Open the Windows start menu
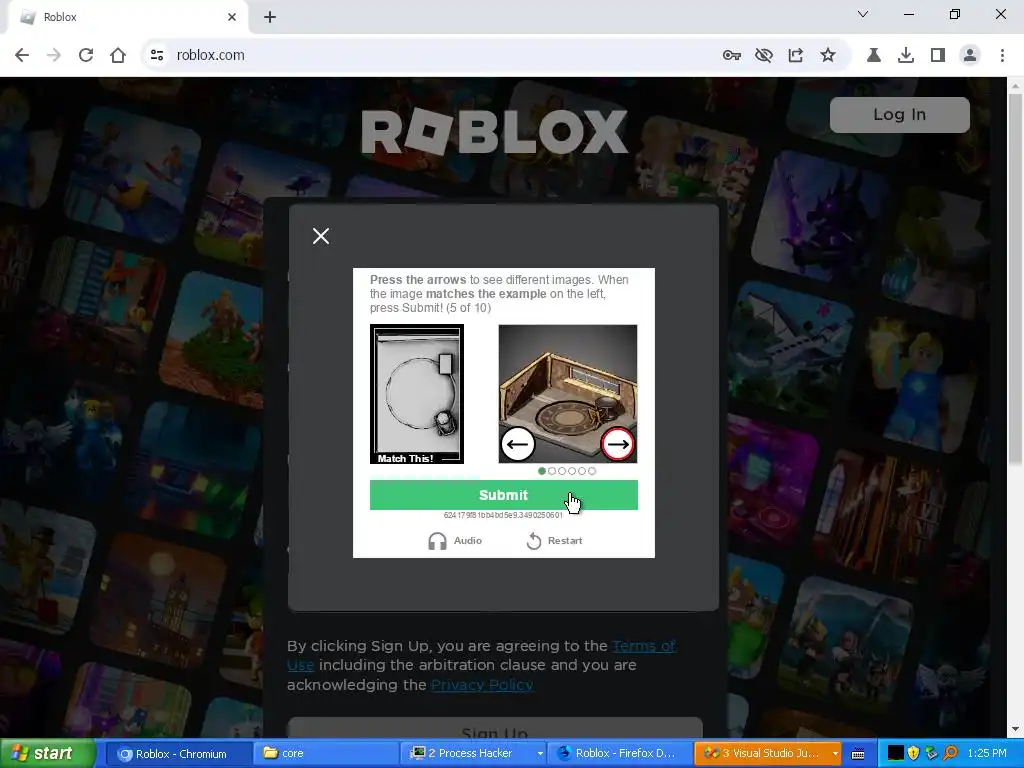The image size is (1024, 768). click(x=48, y=754)
